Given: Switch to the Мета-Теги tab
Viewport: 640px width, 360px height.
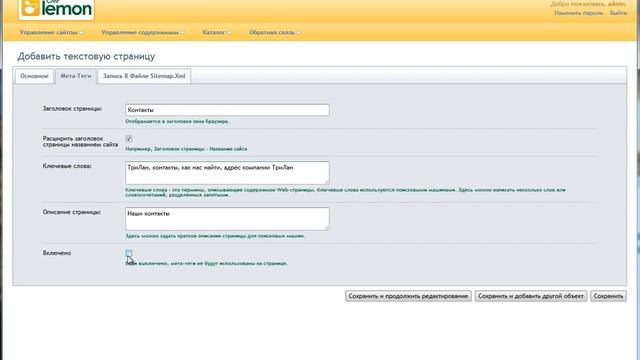Looking at the screenshot, I should [76, 76].
